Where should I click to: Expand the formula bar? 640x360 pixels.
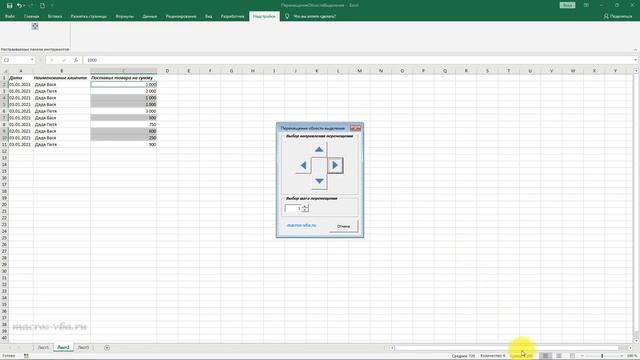(636, 60)
